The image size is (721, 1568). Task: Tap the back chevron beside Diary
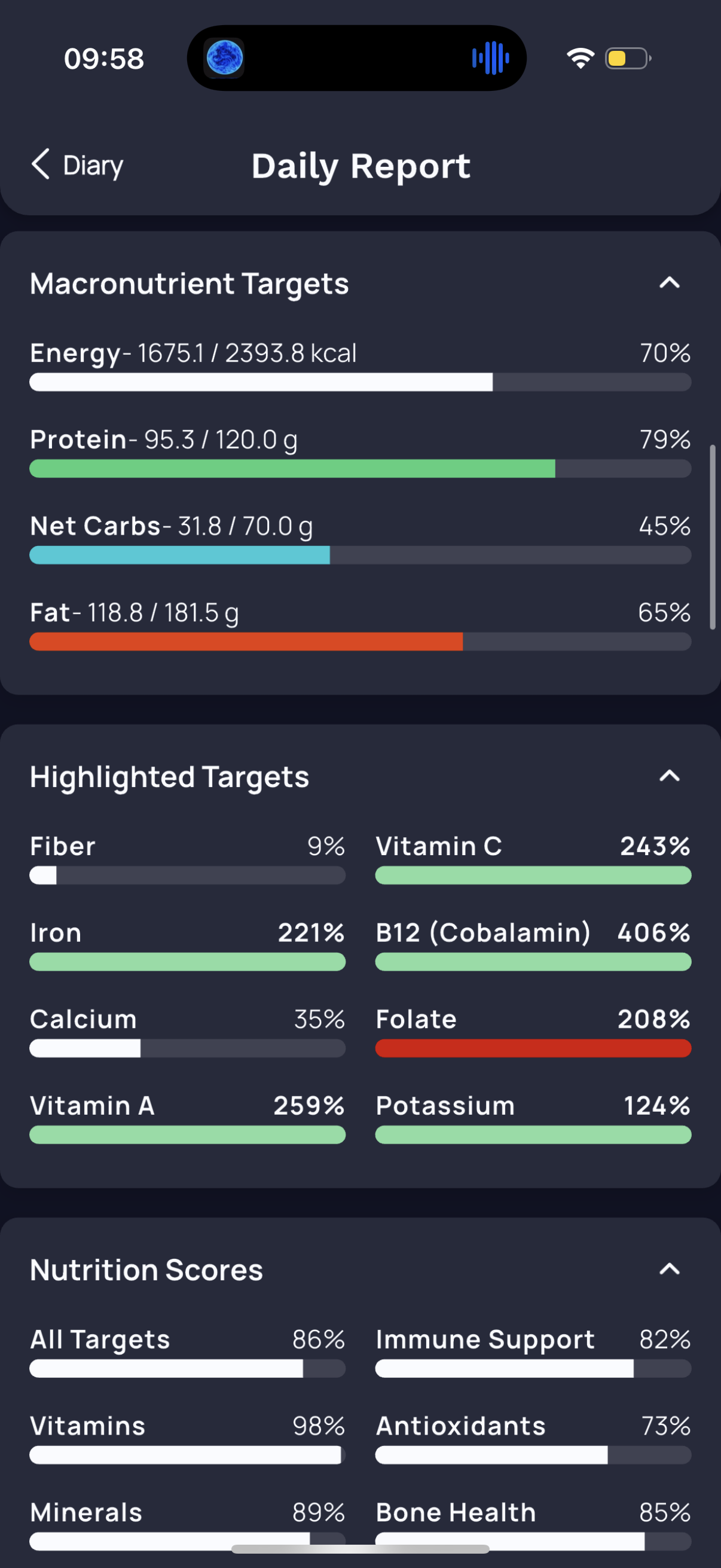coord(40,164)
